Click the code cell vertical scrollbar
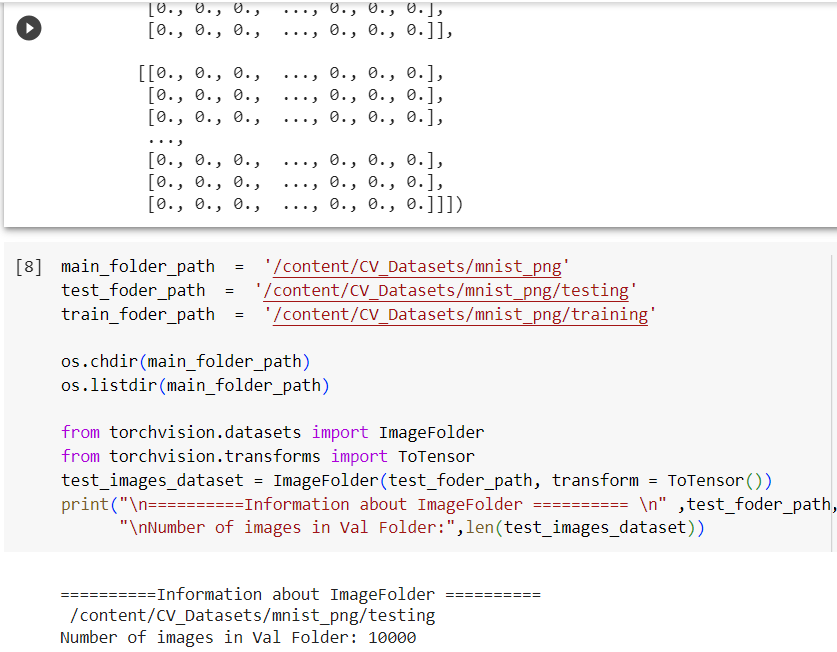This screenshot has height=652, width=837. [x=832, y=403]
